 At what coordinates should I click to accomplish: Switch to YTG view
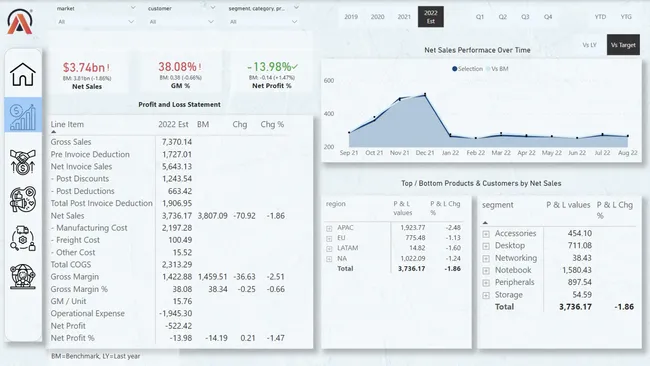click(x=626, y=17)
